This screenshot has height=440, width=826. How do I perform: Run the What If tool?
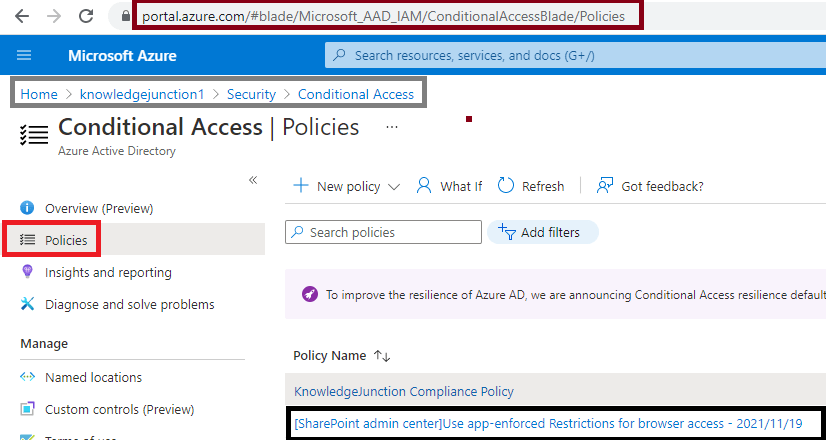tap(449, 186)
